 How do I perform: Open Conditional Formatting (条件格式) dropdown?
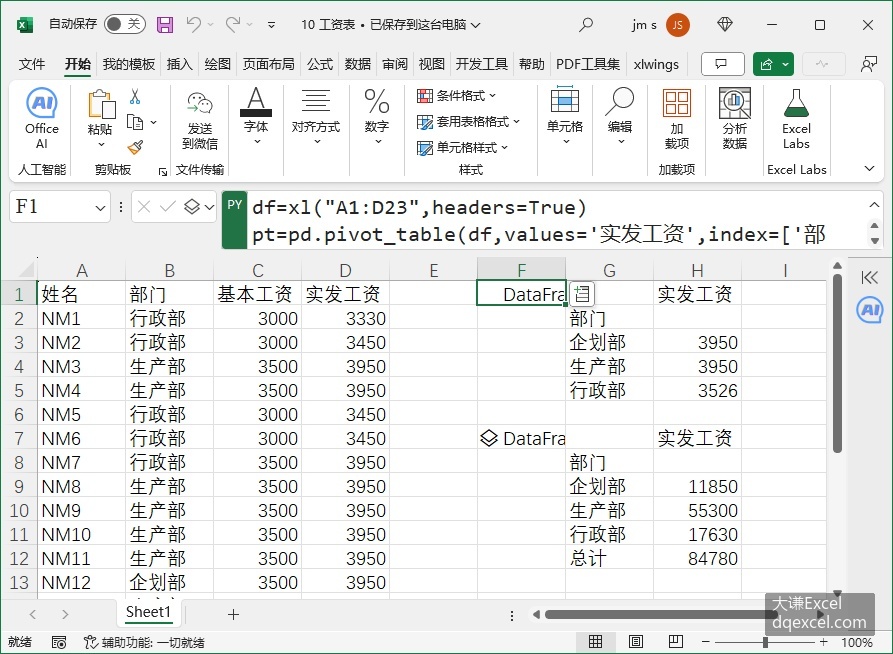pos(456,96)
